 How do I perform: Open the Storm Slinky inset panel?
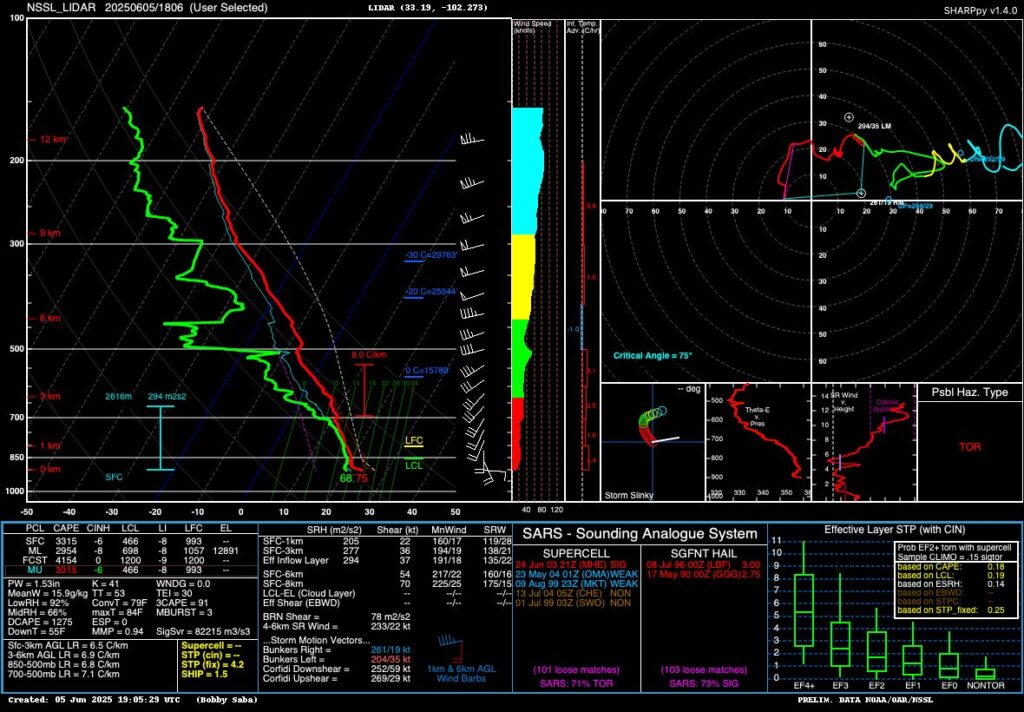[x=650, y=440]
